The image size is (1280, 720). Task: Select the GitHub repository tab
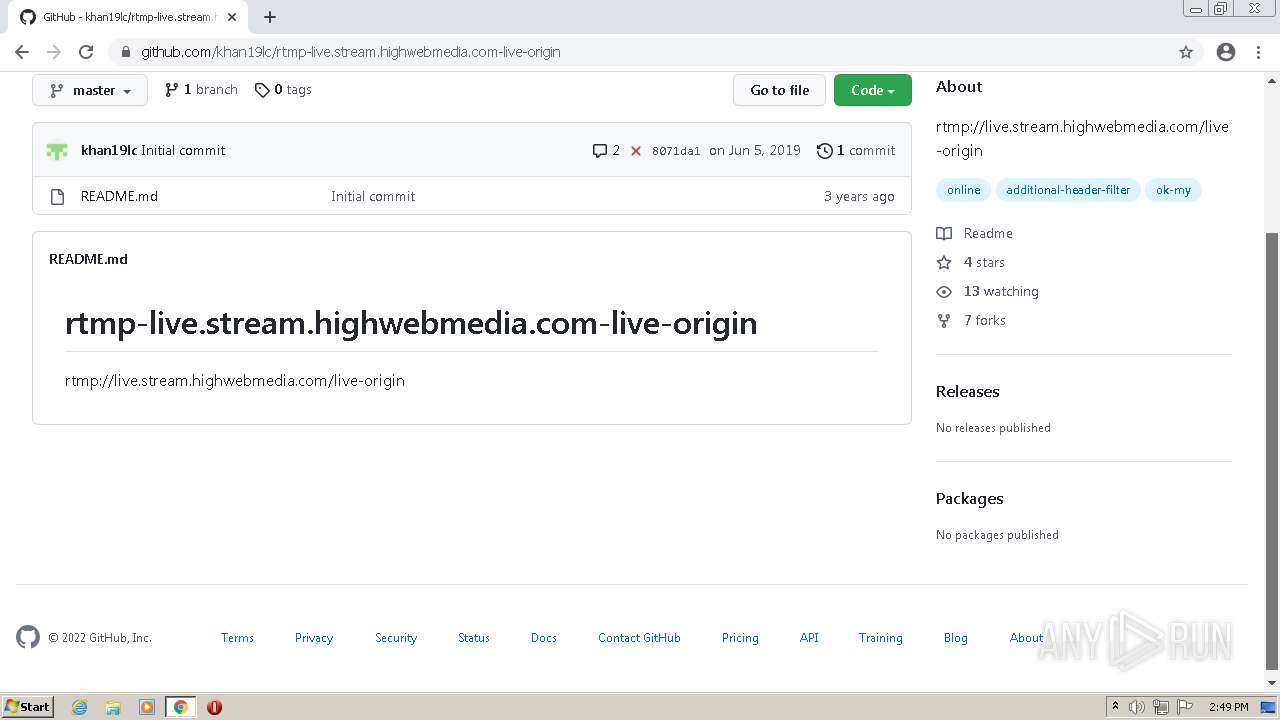coord(128,17)
